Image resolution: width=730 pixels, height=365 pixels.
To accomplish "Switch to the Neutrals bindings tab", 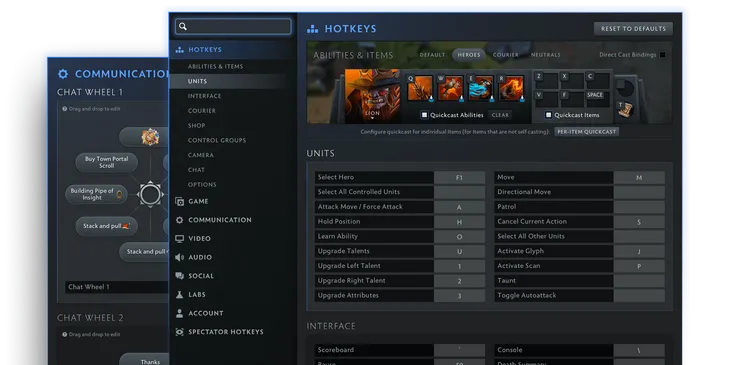I will pyautogui.click(x=546, y=55).
